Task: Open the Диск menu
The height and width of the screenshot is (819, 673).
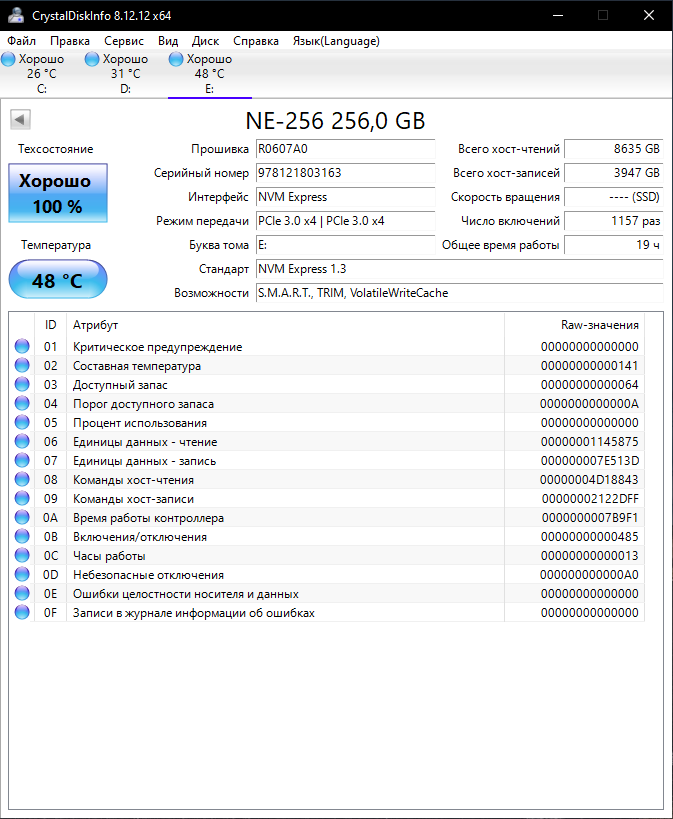Action: (205, 41)
